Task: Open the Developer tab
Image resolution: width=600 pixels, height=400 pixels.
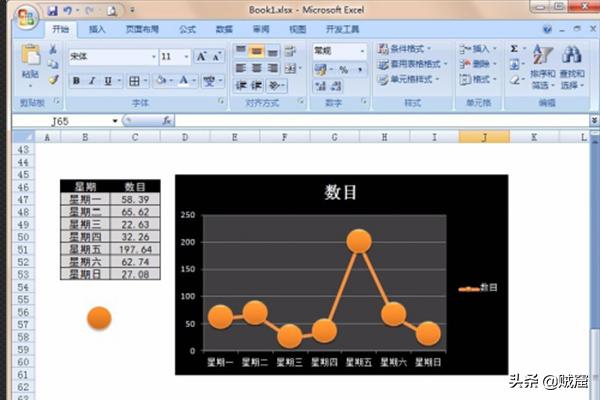Action: [342, 29]
